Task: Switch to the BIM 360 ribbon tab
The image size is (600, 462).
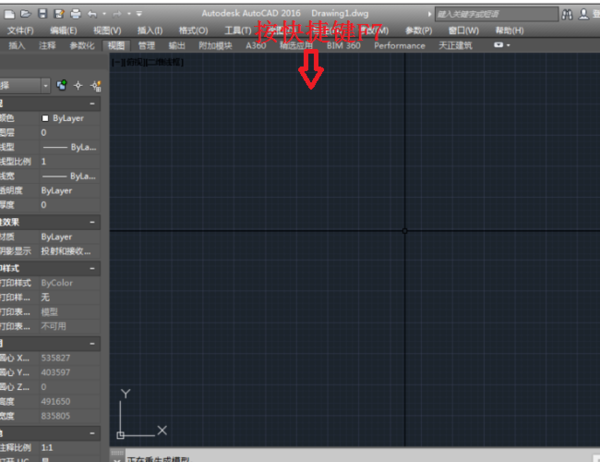Action: point(343,46)
